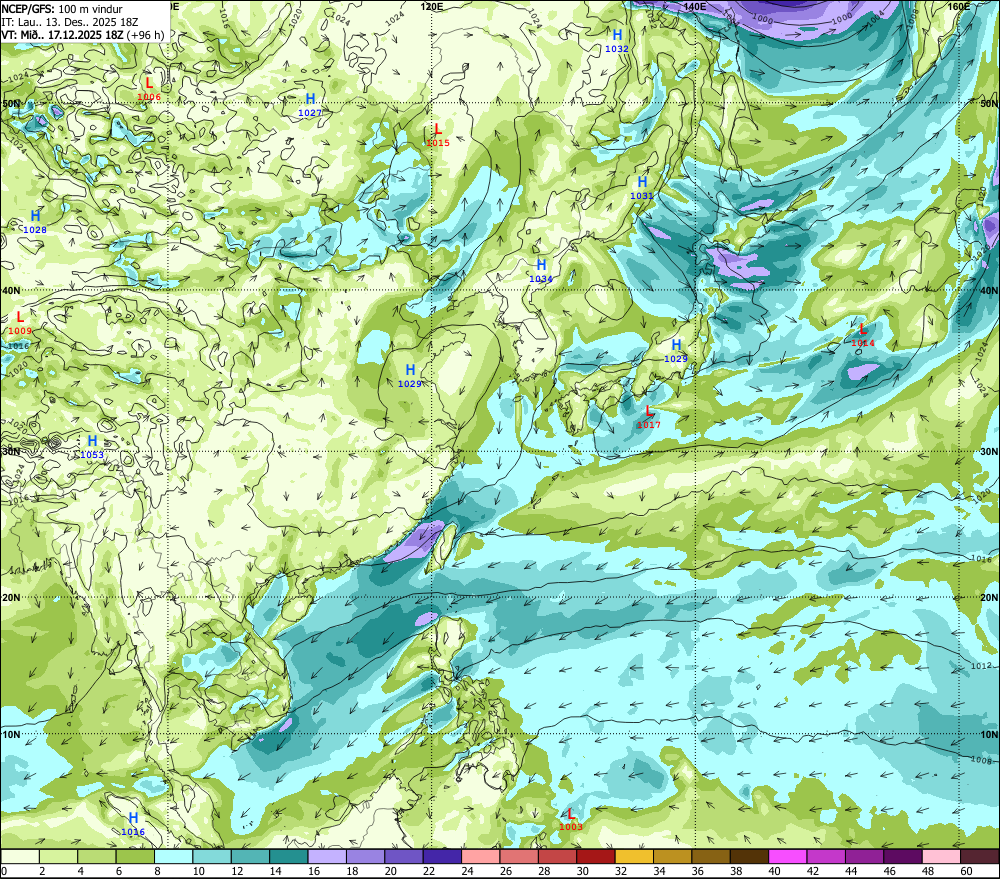
Task: Click the L marker labeled 1006
Action: click(149, 83)
